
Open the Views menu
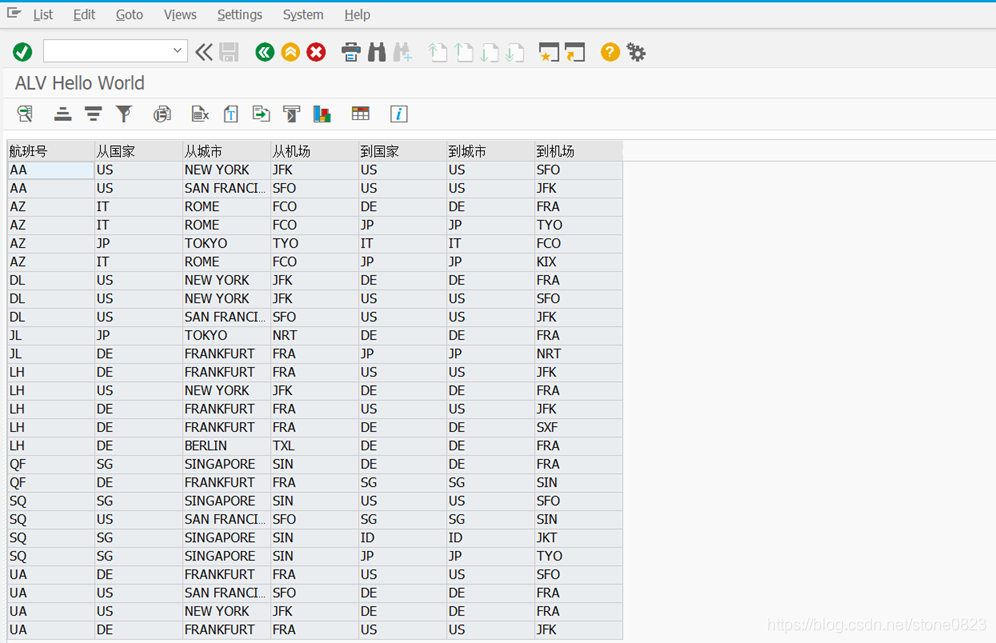pos(180,15)
